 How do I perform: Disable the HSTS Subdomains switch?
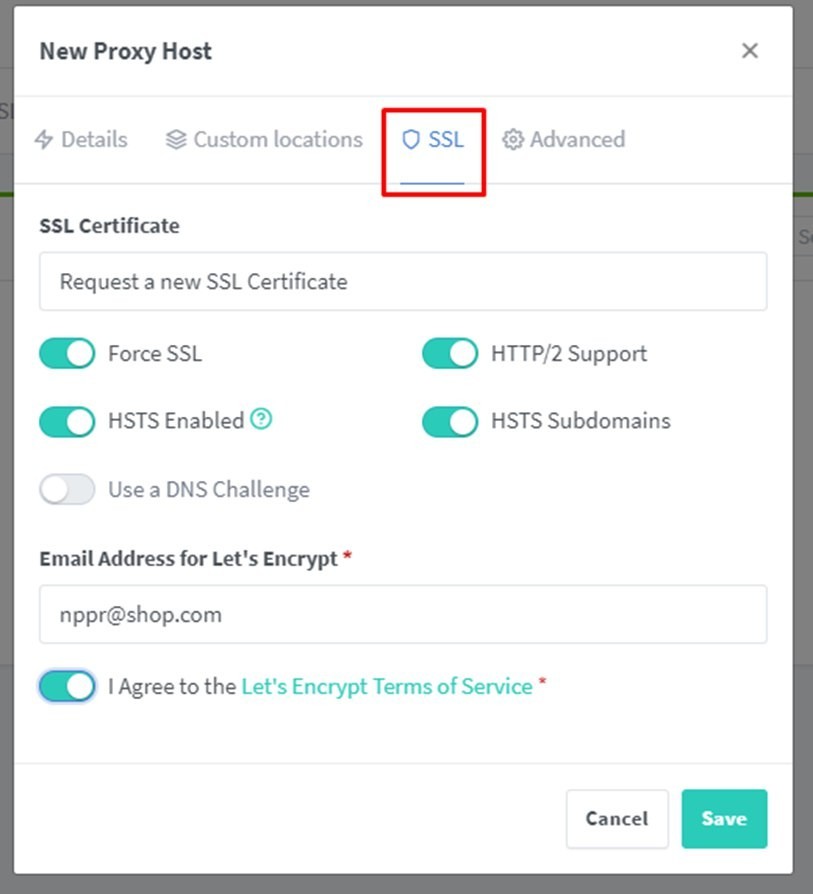pos(450,422)
